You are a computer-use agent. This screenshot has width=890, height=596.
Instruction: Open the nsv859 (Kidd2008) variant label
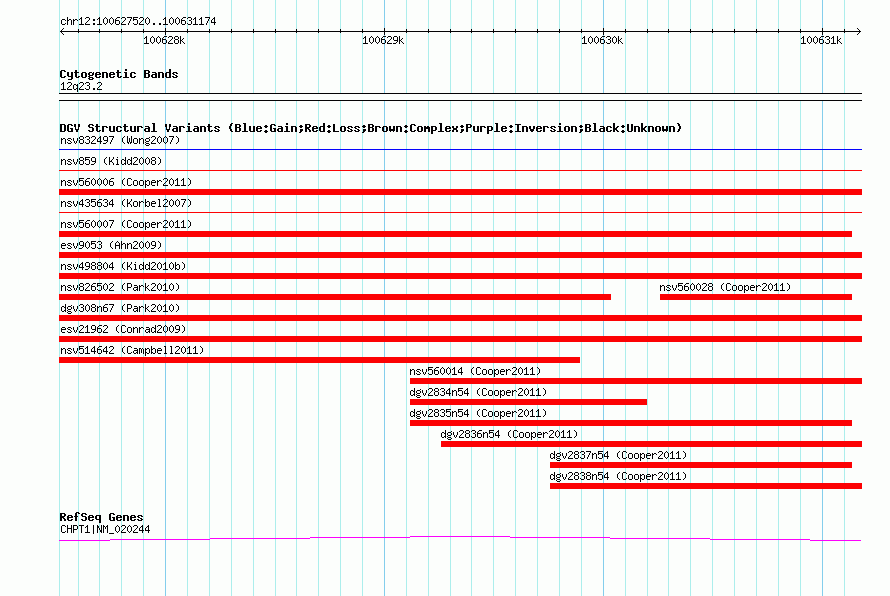111,162
